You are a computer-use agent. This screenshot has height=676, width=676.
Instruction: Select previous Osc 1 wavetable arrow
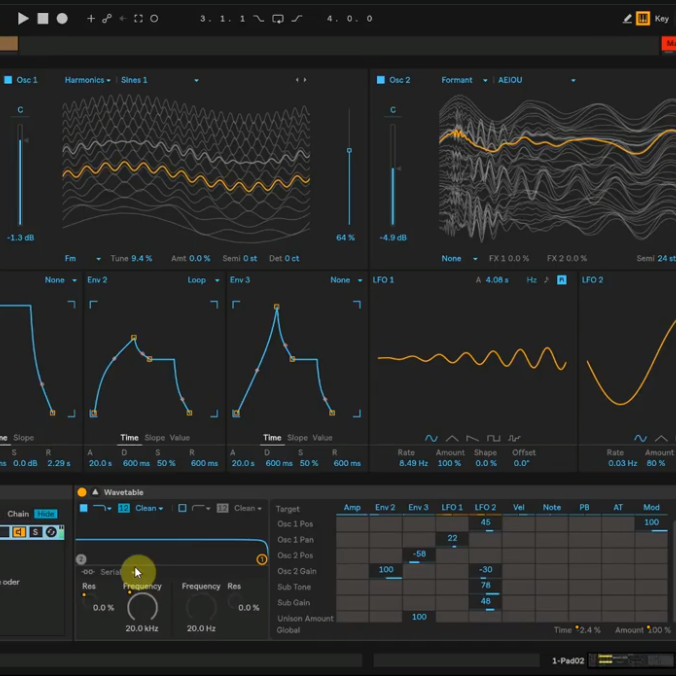point(297,80)
